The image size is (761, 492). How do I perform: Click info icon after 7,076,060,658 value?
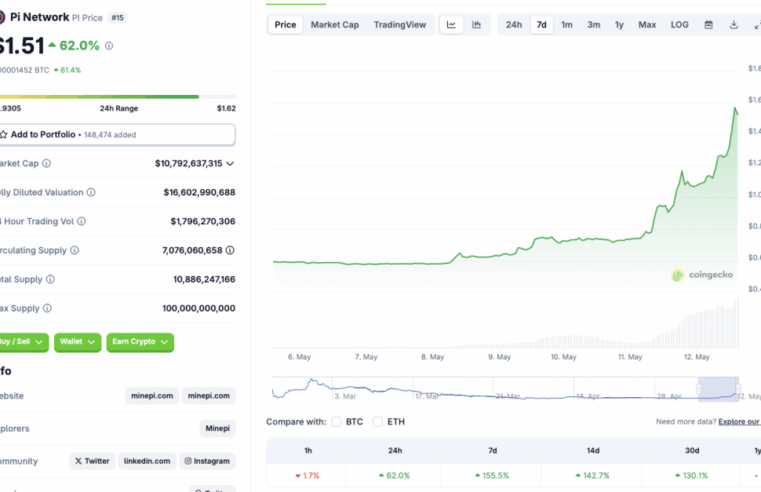(x=230, y=250)
